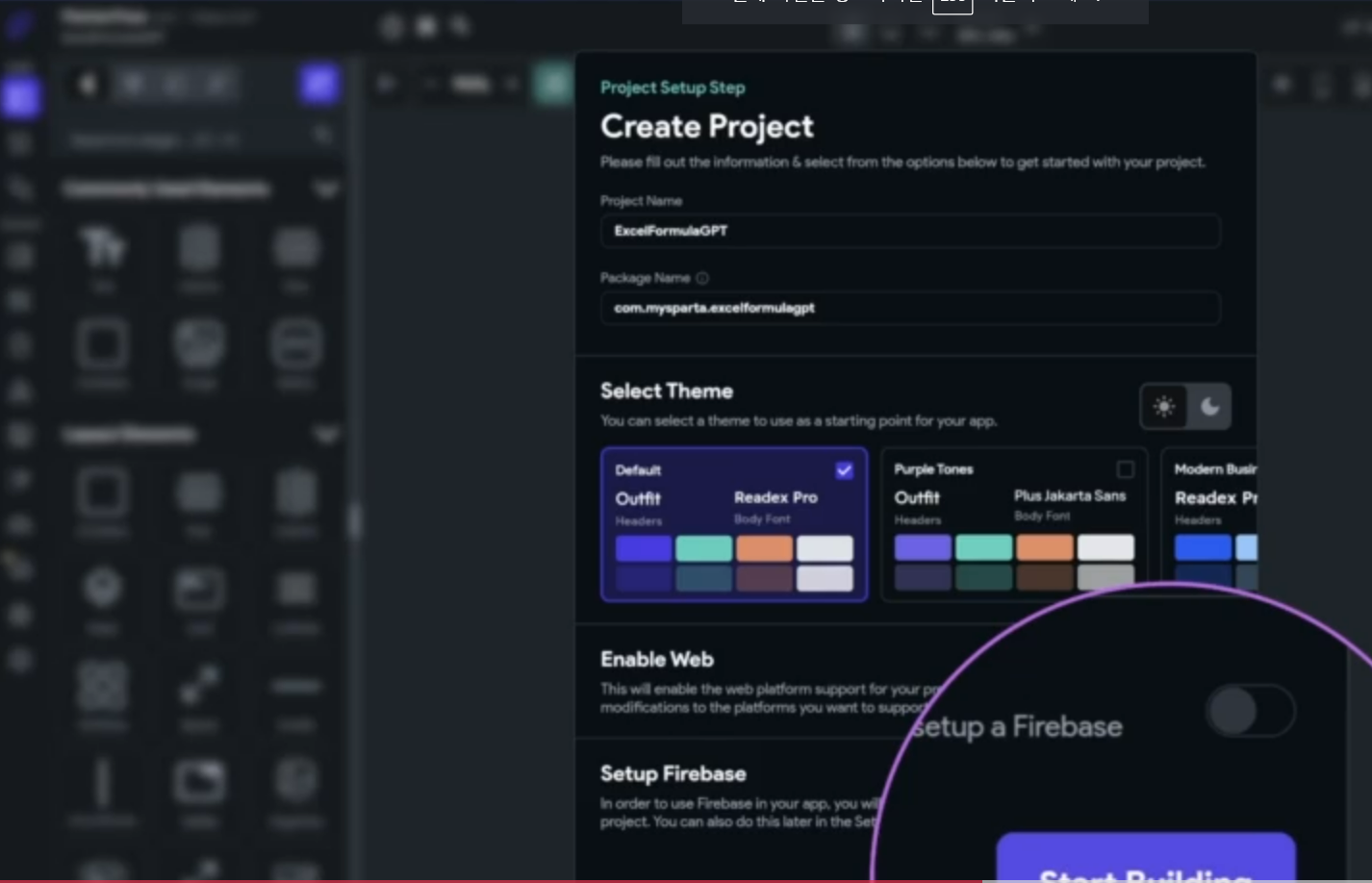Screen dimensions: 1372x883
Task: Switch to dark mode with the moon icon
Action: click(1209, 407)
